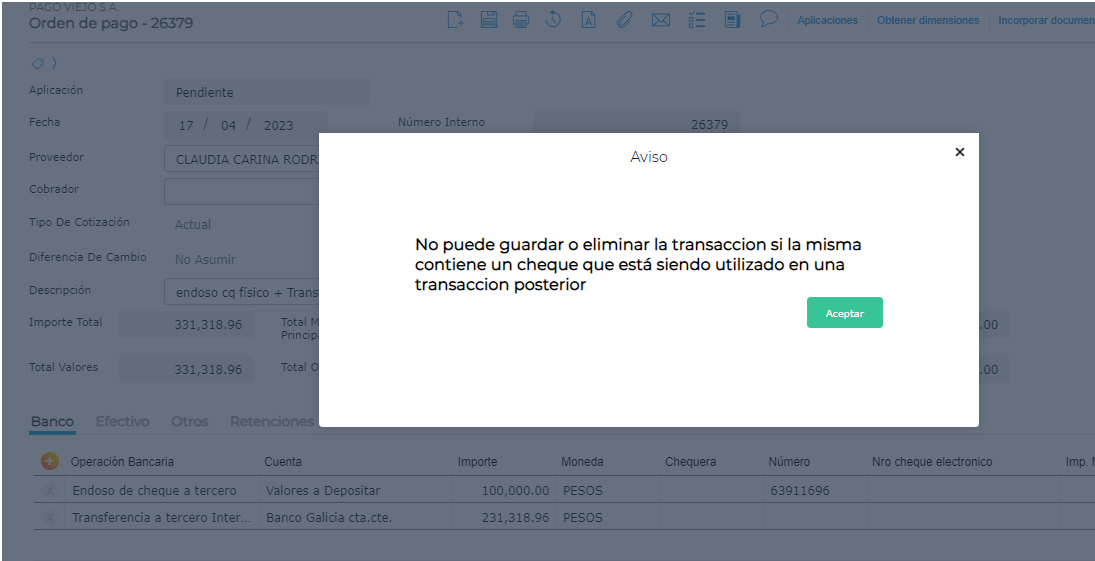Image resolution: width=1095 pixels, height=561 pixels.
Task: Click the speech bubble comments icon
Action: (769, 19)
